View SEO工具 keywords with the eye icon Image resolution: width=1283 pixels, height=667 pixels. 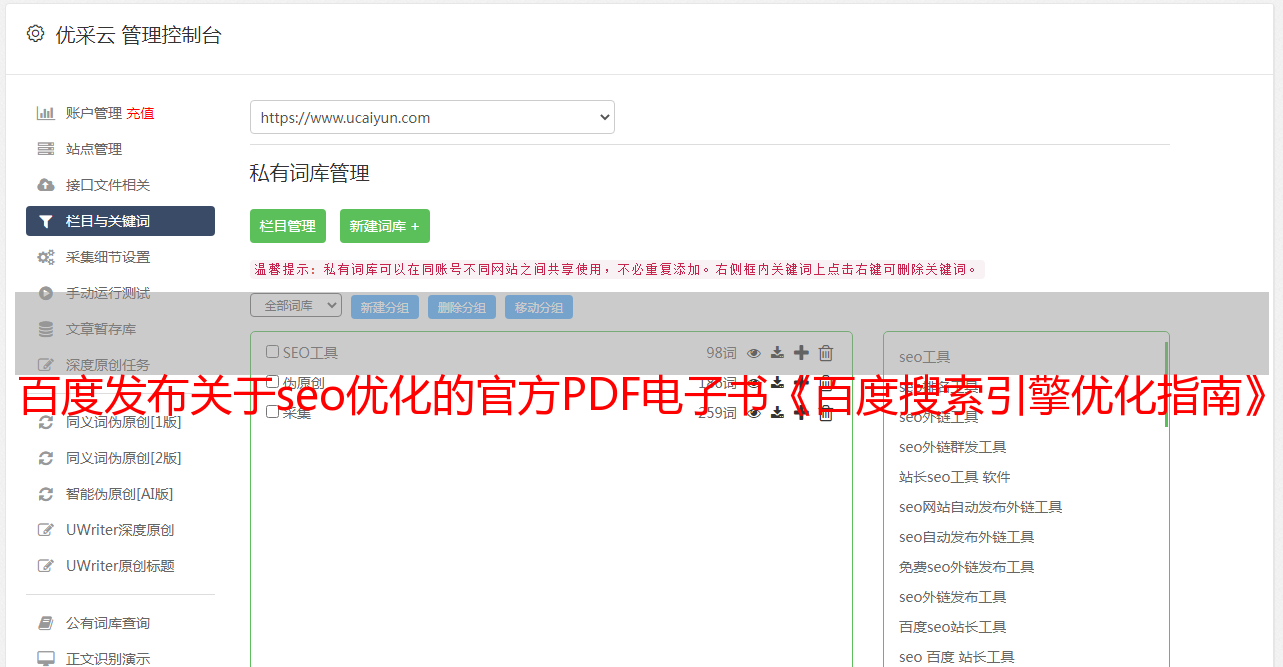click(754, 353)
